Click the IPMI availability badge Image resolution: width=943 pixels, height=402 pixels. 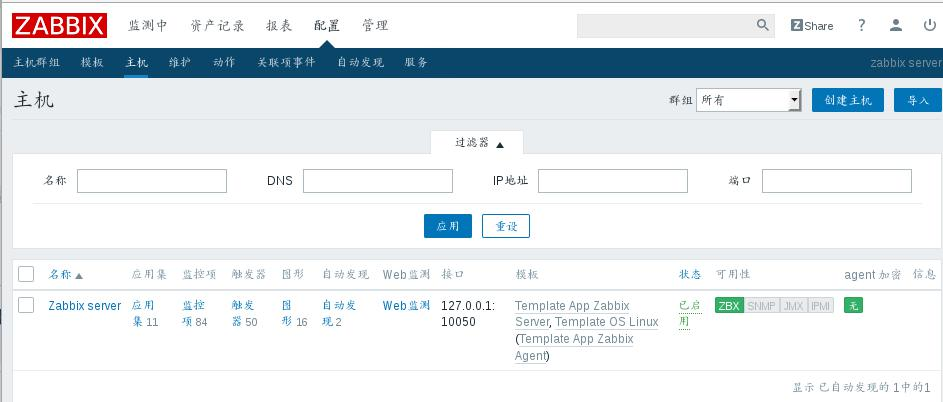point(820,305)
